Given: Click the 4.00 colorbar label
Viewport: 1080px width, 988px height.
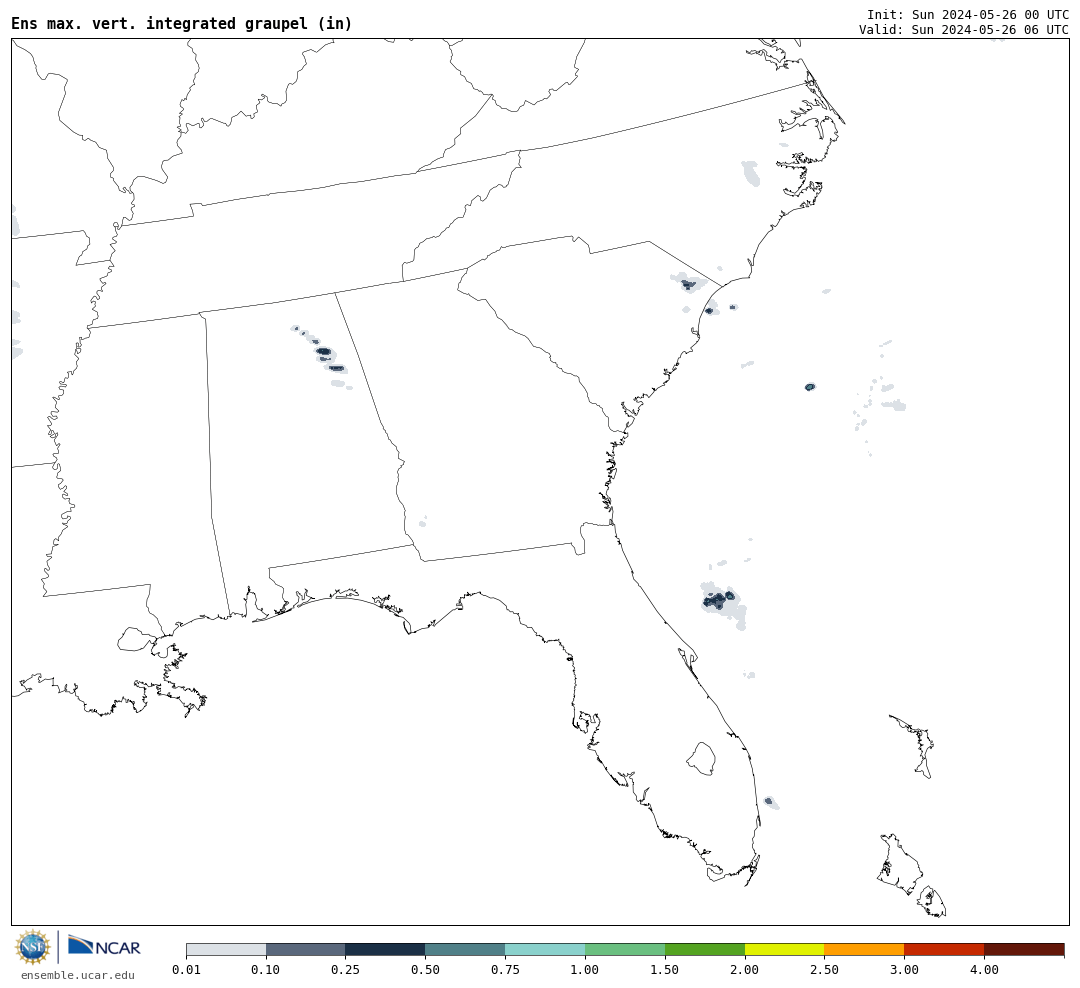Looking at the screenshot, I should pyautogui.click(x=984, y=969).
